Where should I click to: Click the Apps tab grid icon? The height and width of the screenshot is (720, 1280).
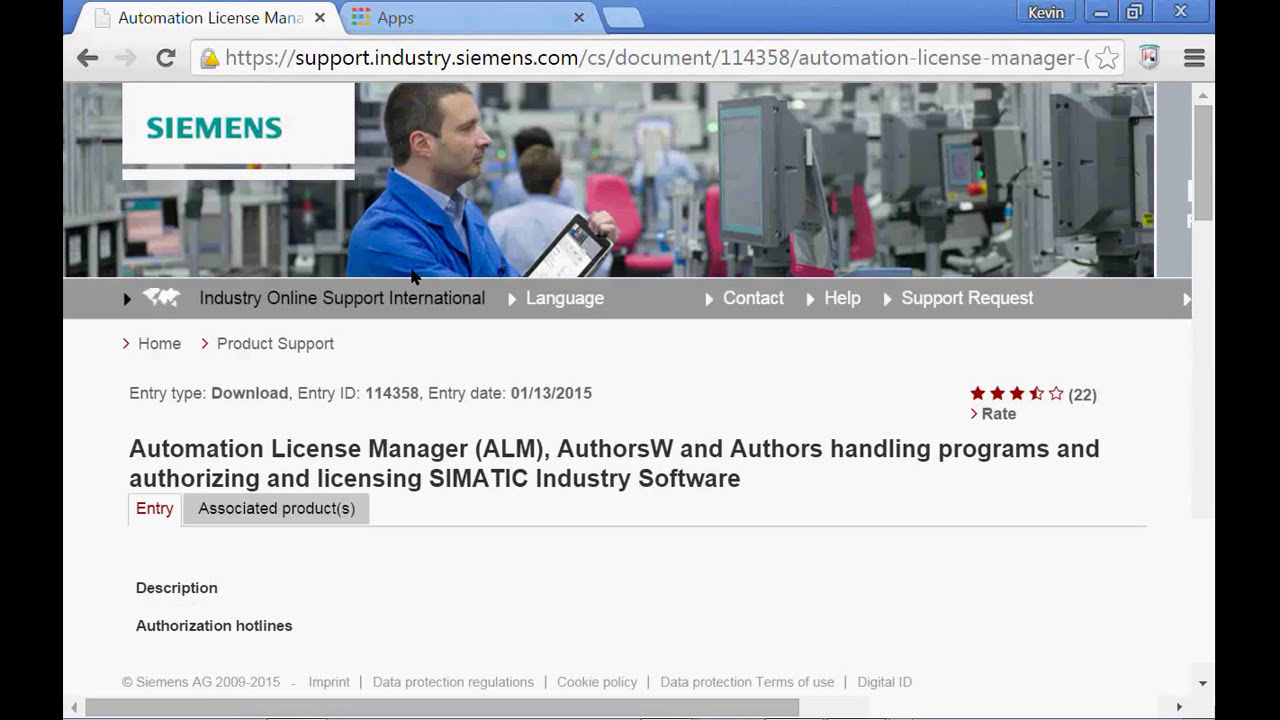click(x=361, y=17)
